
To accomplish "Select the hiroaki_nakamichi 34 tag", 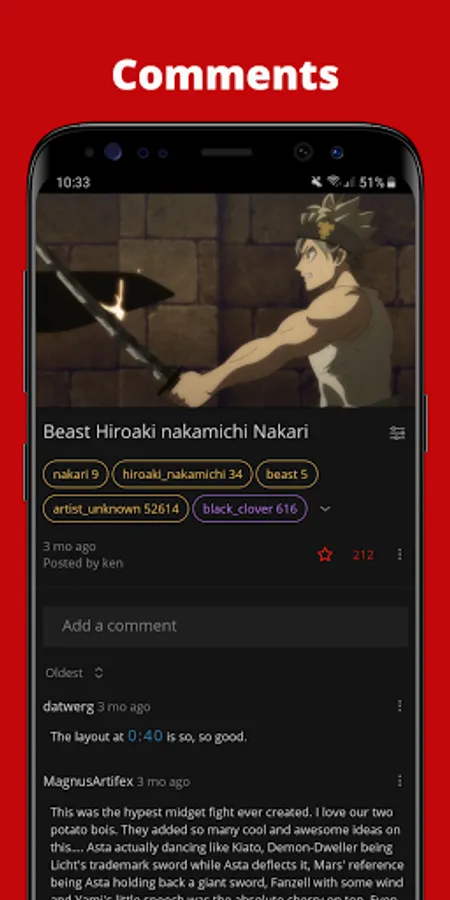I will (183, 474).
